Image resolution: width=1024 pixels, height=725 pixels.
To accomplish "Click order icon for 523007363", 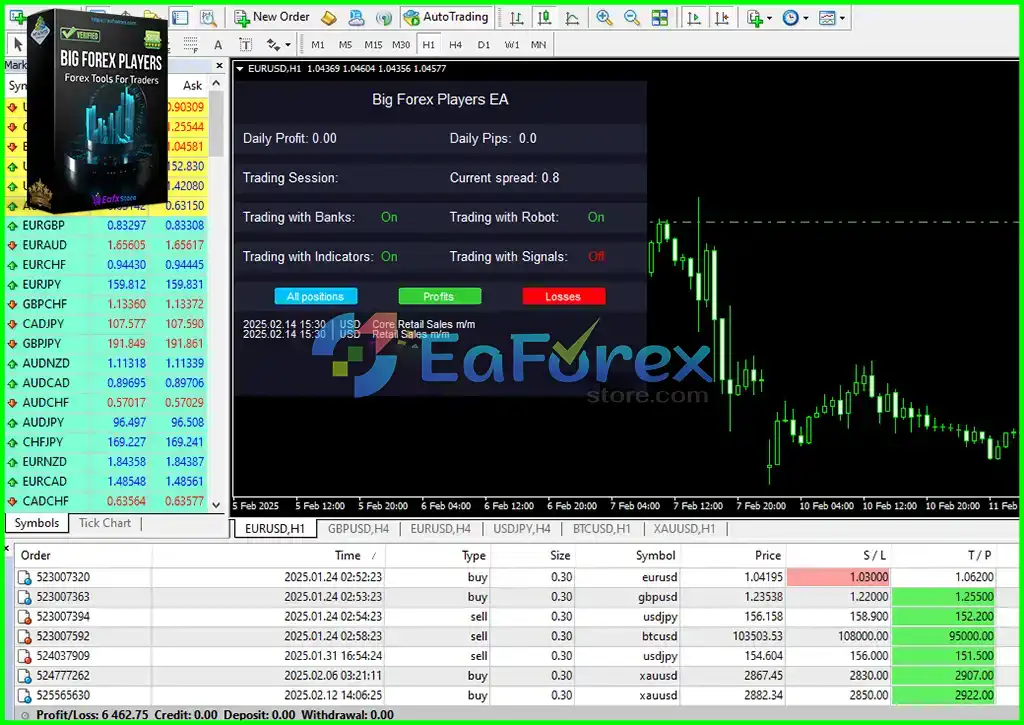I will click(x=25, y=597).
